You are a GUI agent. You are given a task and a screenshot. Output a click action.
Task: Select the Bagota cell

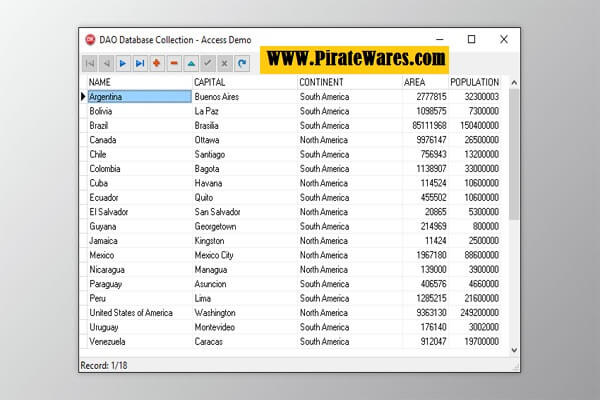point(245,169)
